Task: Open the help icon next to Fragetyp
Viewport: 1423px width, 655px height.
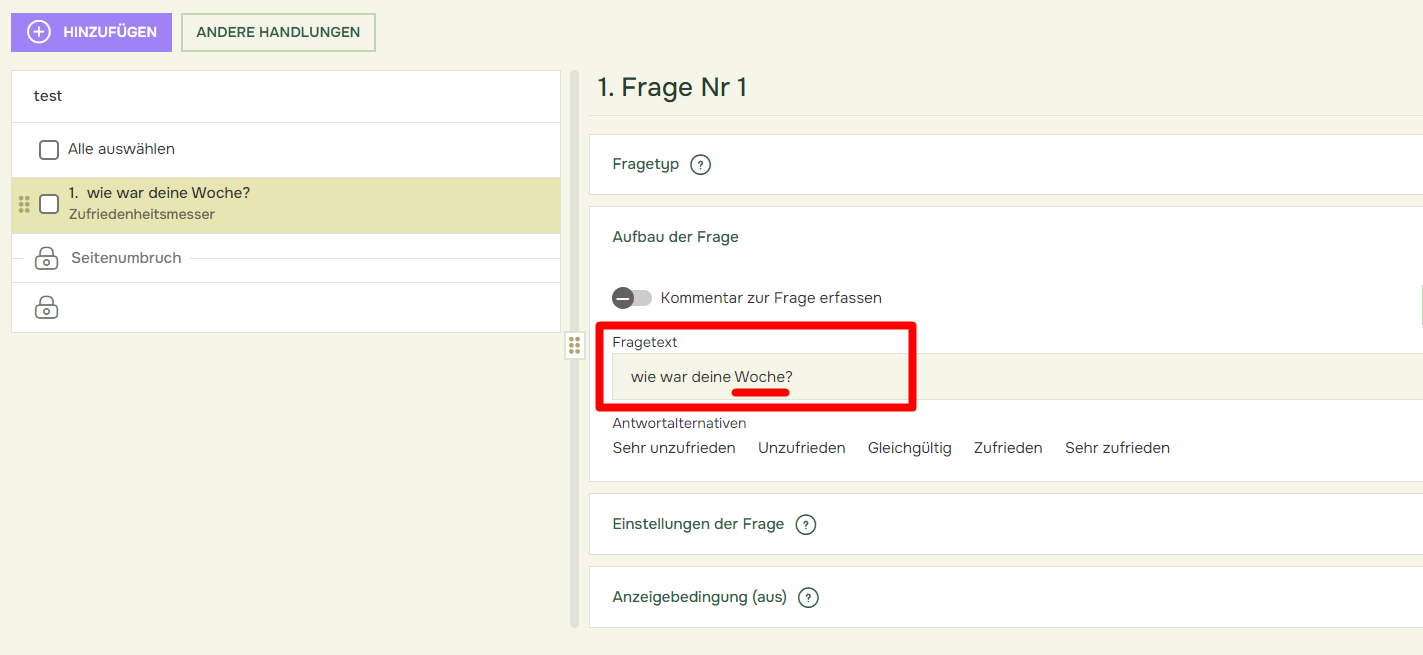Action: point(701,165)
